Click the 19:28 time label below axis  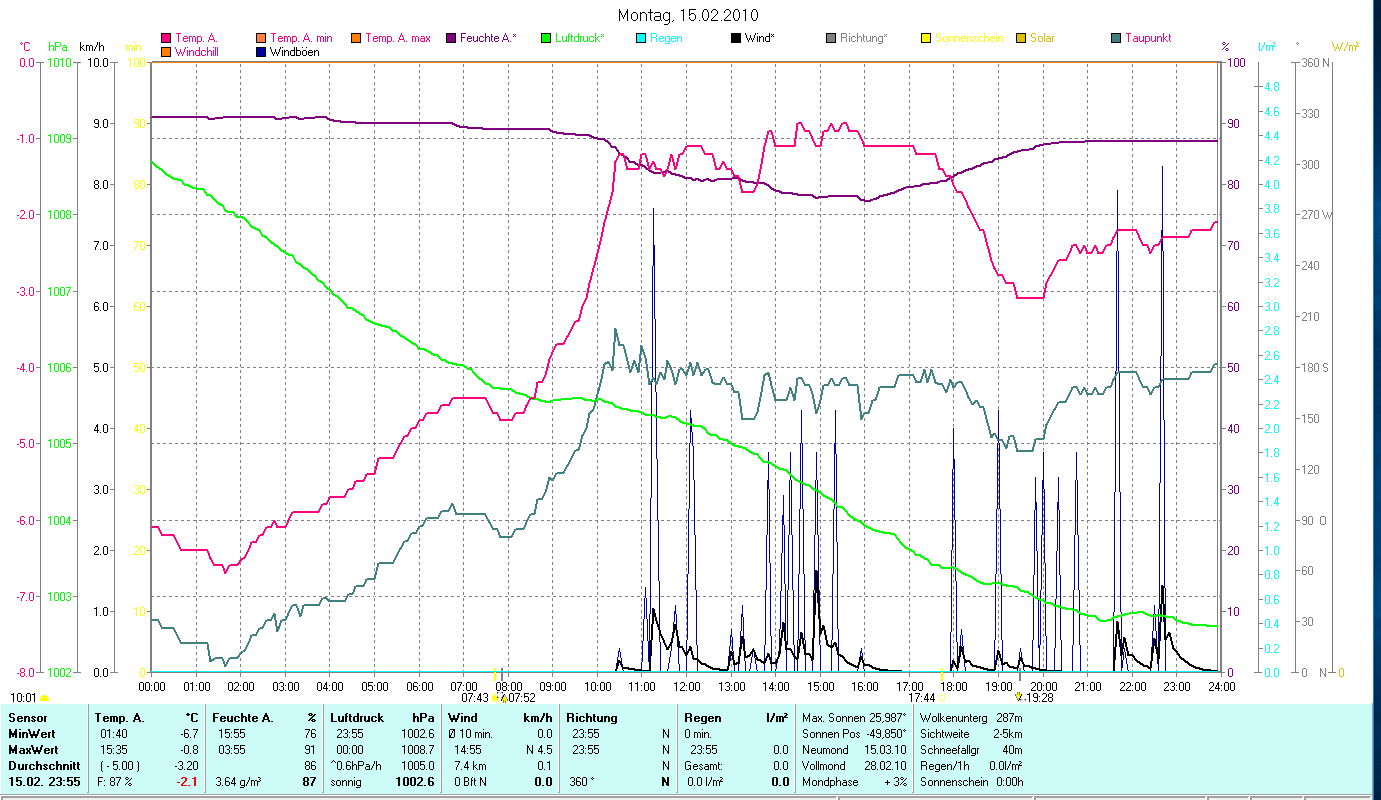1039,698
